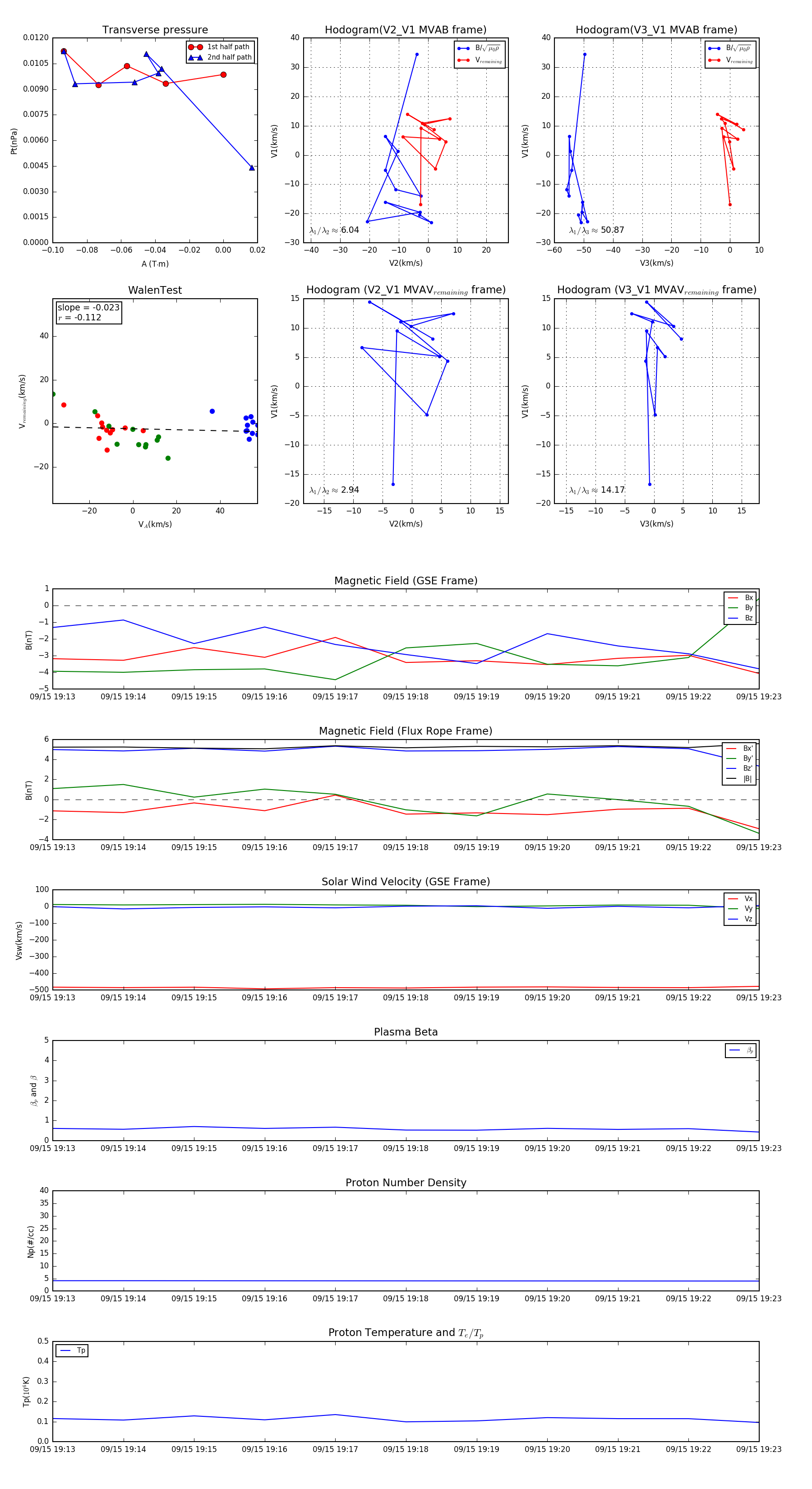
Task: Select the "1st half path" legend entry
Action: [x=219, y=47]
